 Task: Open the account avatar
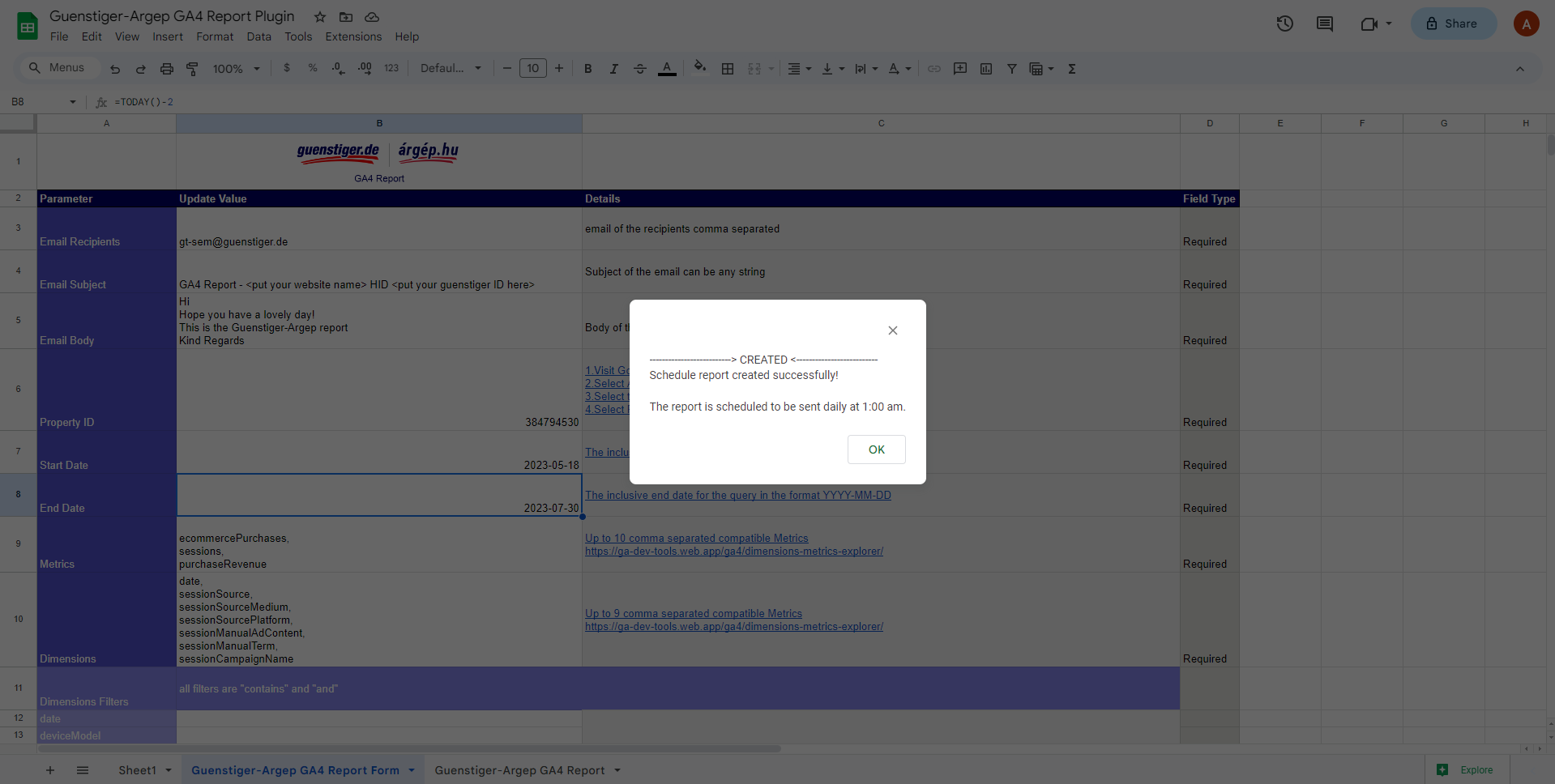click(x=1527, y=23)
